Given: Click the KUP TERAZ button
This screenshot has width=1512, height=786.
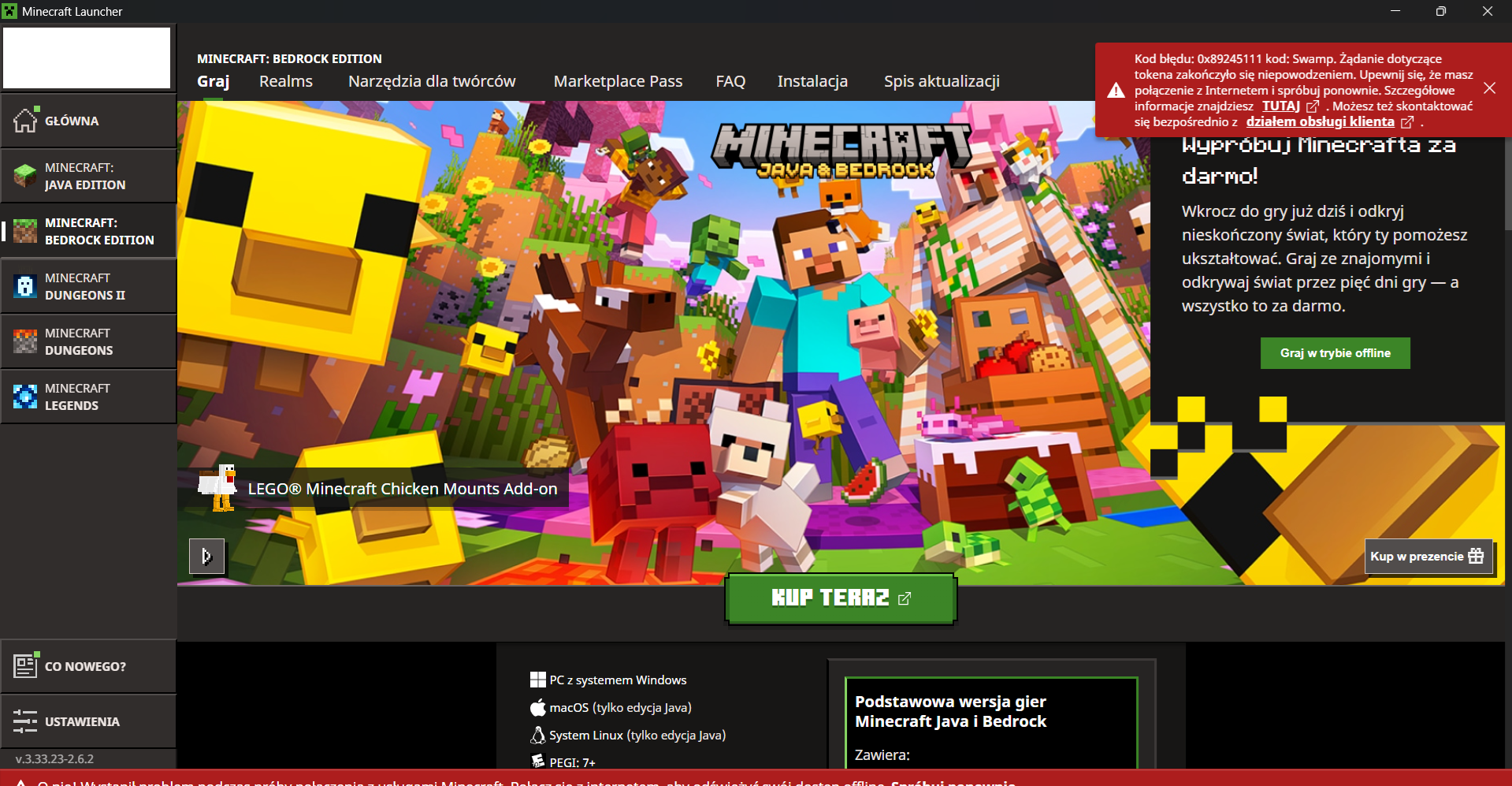Looking at the screenshot, I should (x=841, y=598).
